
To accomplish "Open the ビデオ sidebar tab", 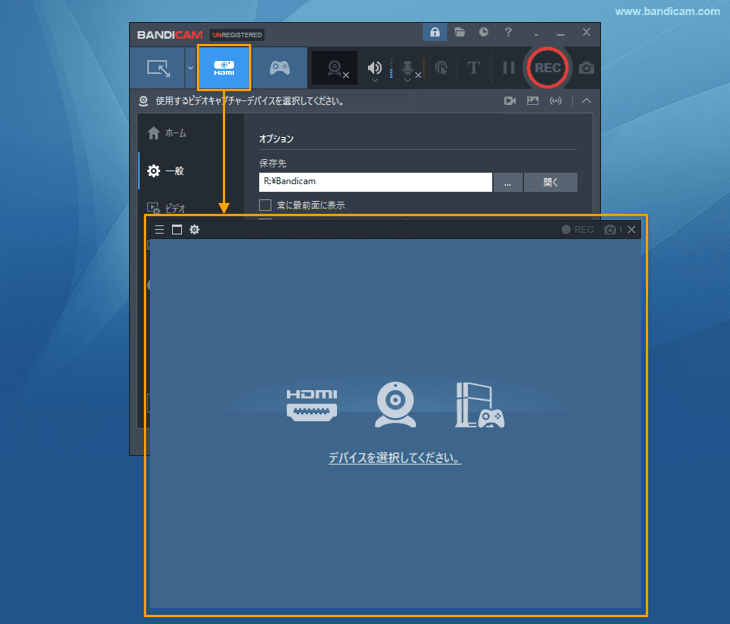I will point(166,208).
